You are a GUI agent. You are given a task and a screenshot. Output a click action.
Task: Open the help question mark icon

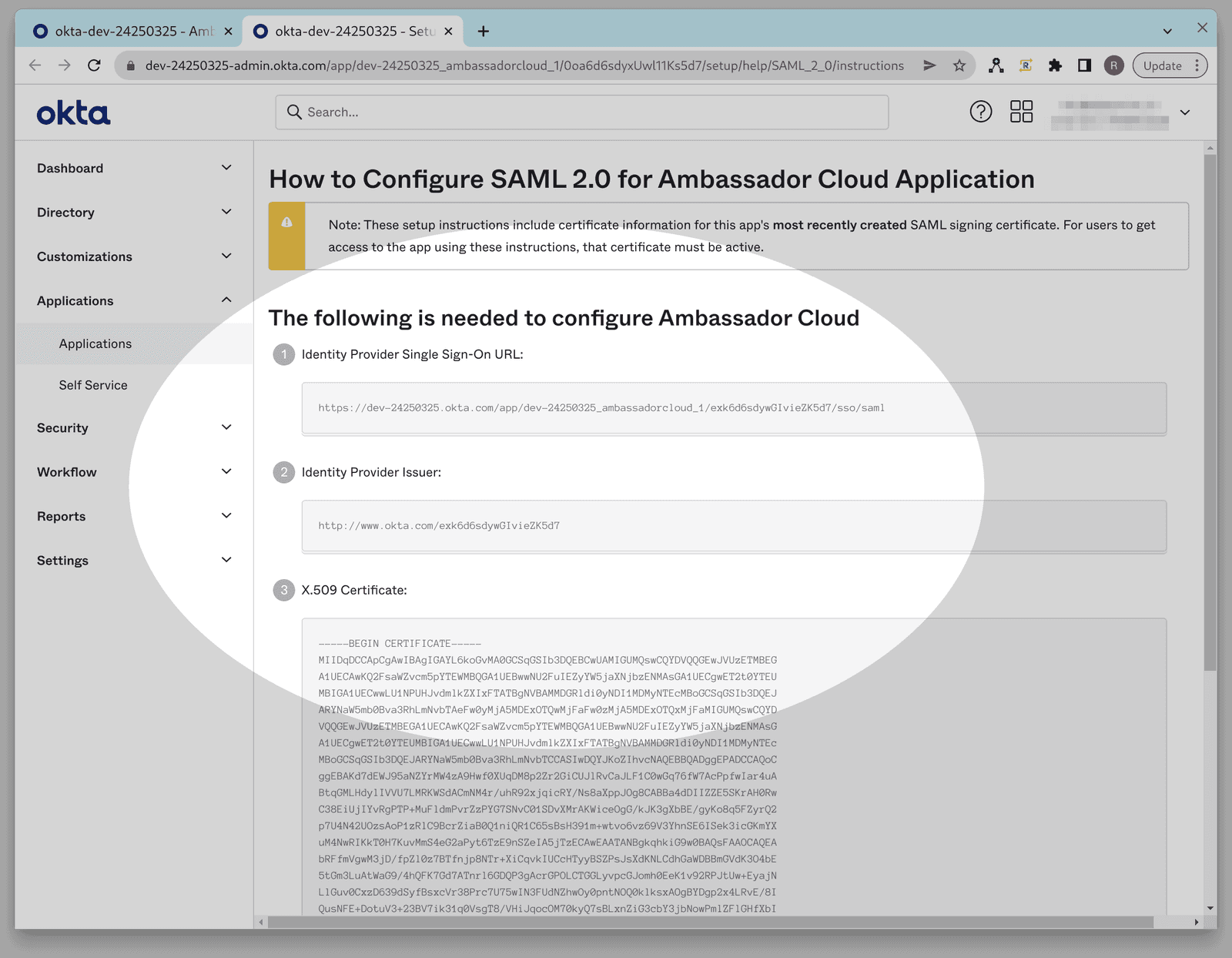tap(980, 112)
